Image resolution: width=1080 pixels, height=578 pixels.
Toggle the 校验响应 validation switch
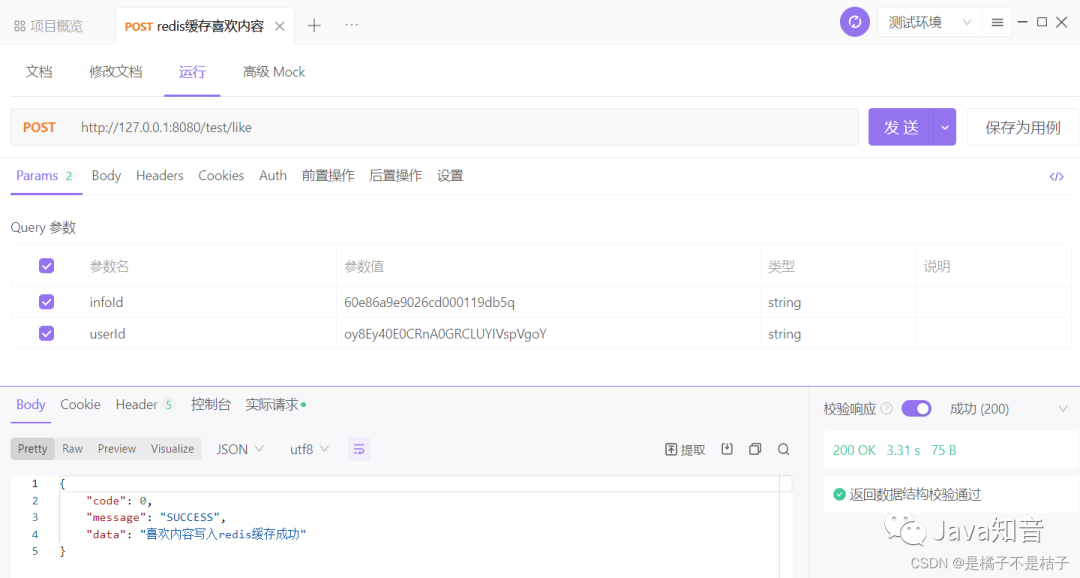916,408
